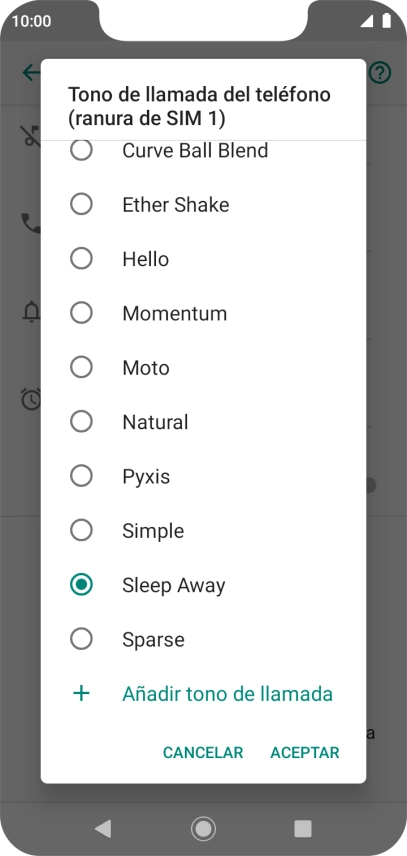
Task: Tap the CANCELAR button
Action: 203,752
